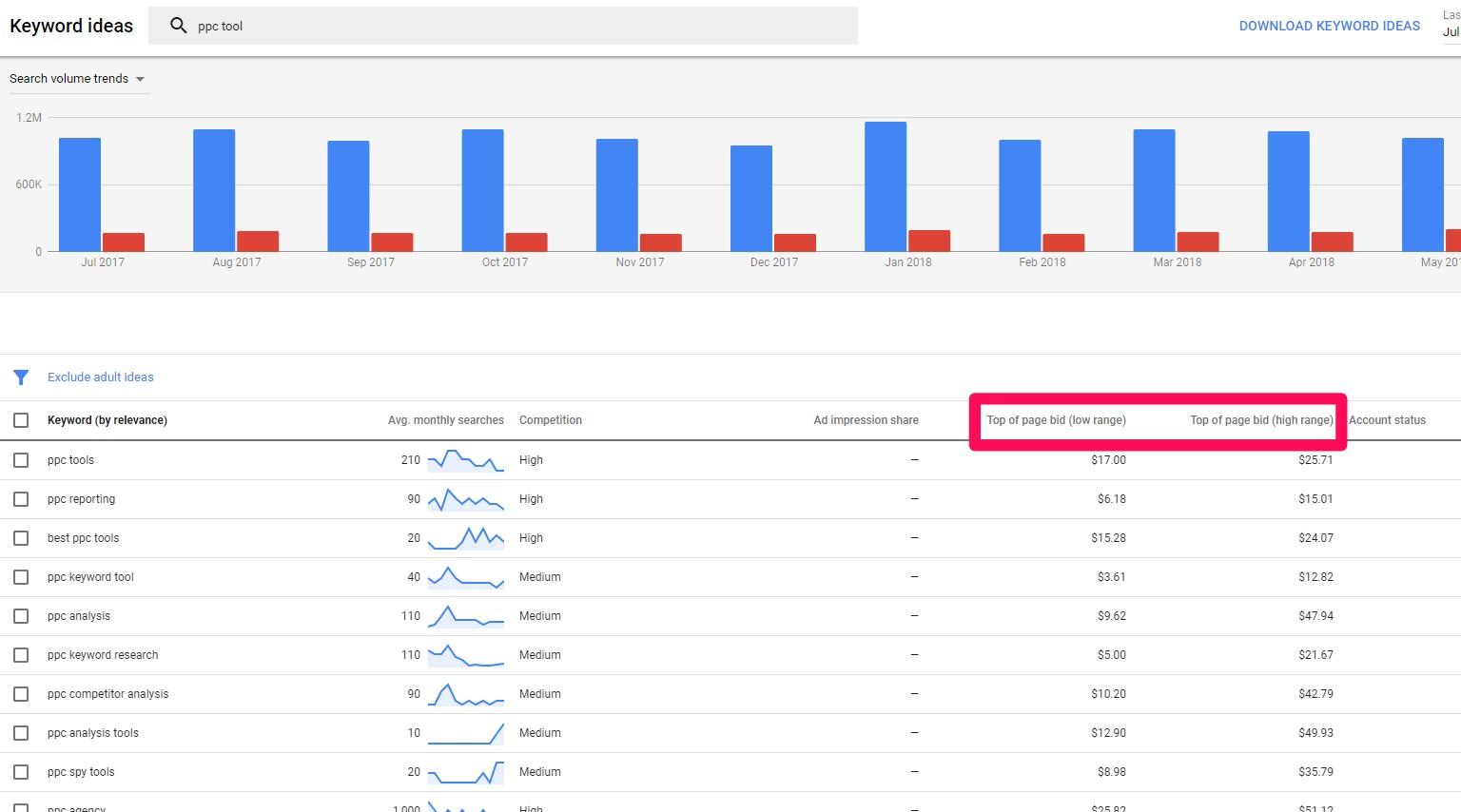
Task: Click the trend graph for ppc competitor analysis
Action: 465,693
